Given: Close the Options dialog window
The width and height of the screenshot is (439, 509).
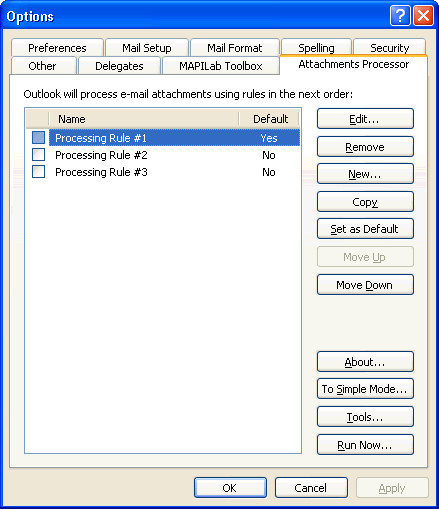Looking at the screenshot, I should point(423,15).
